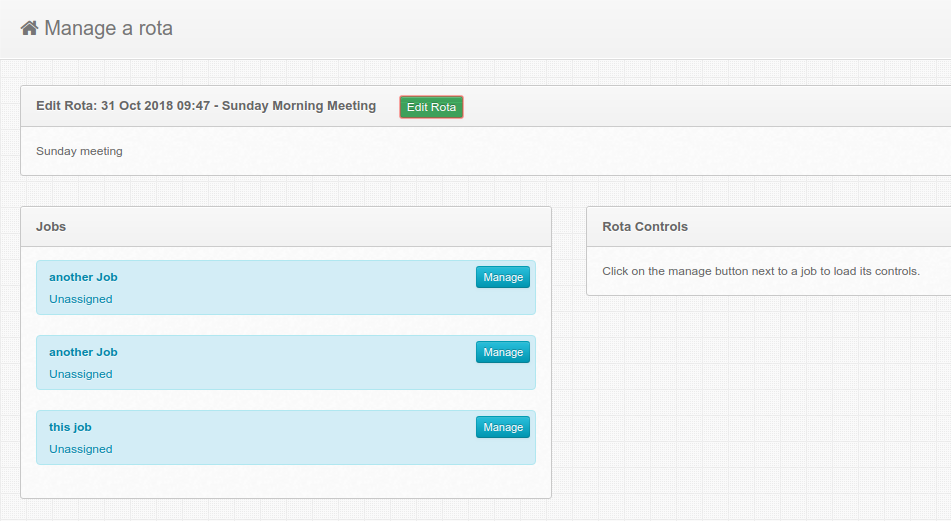Click the this job title text

click(70, 427)
